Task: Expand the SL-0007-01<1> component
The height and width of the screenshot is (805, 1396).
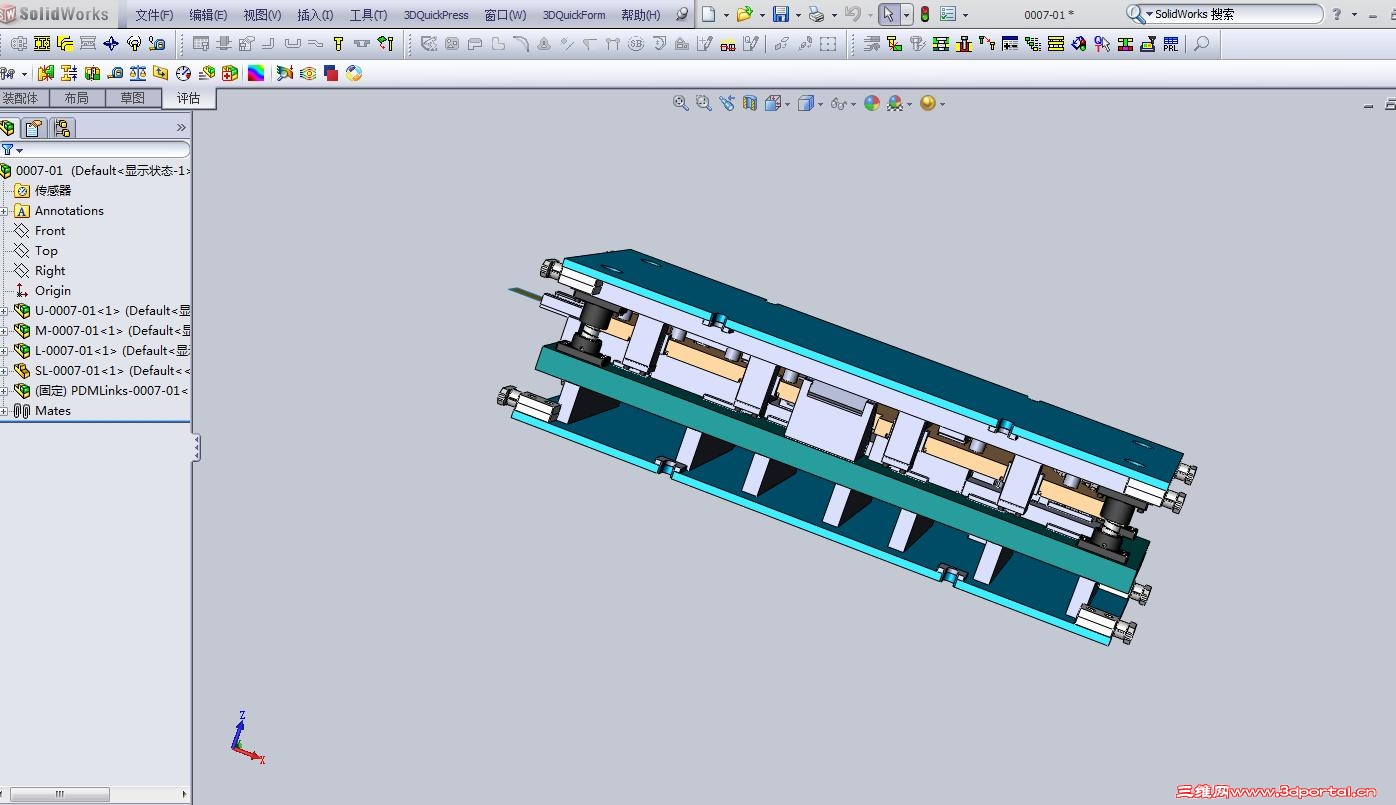Action: pyautogui.click(x=4, y=371)
